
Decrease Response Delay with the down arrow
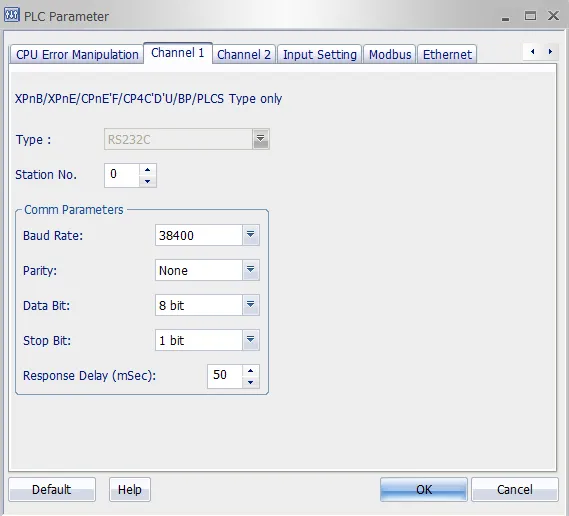point(250,382)
